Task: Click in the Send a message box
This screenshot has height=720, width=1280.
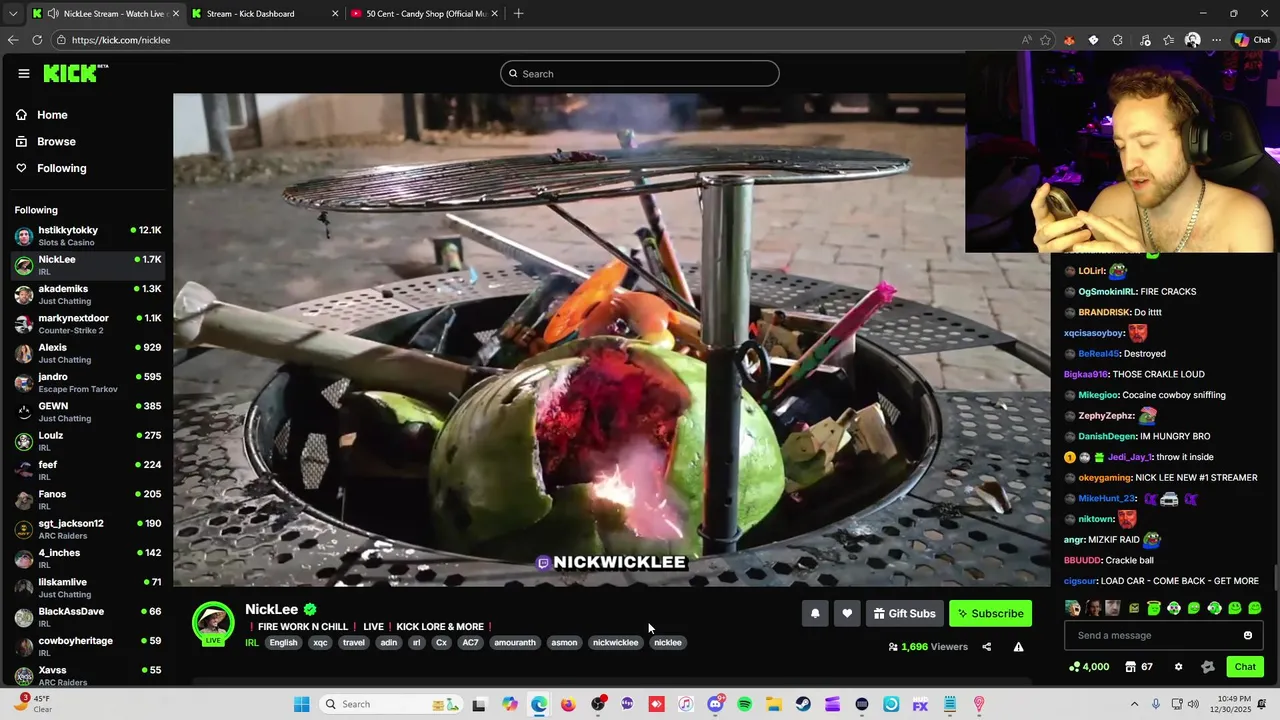Action: pyautogui.click(x=1152, y=636)
